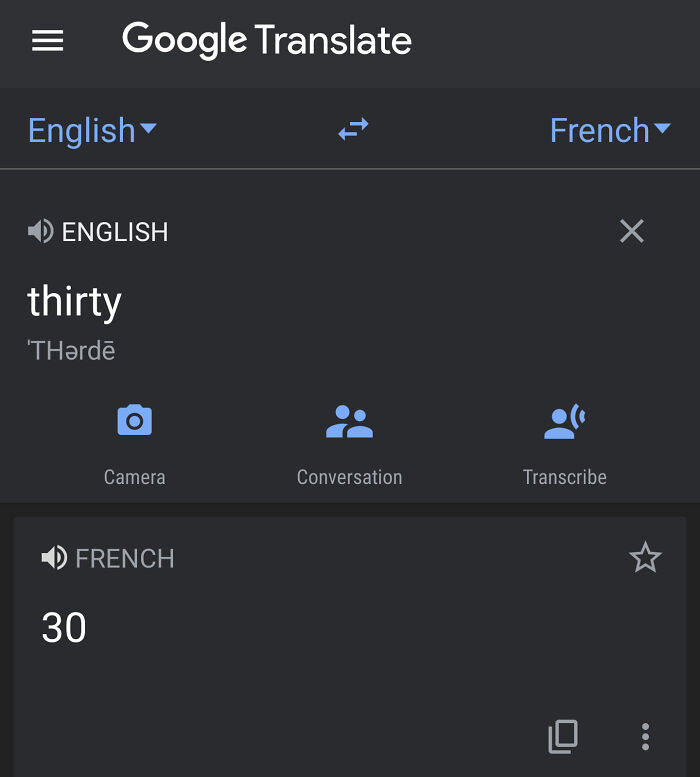The image size is (700, 777).
Task: Tap the Camera label
Action: click(x=134, y=477)
